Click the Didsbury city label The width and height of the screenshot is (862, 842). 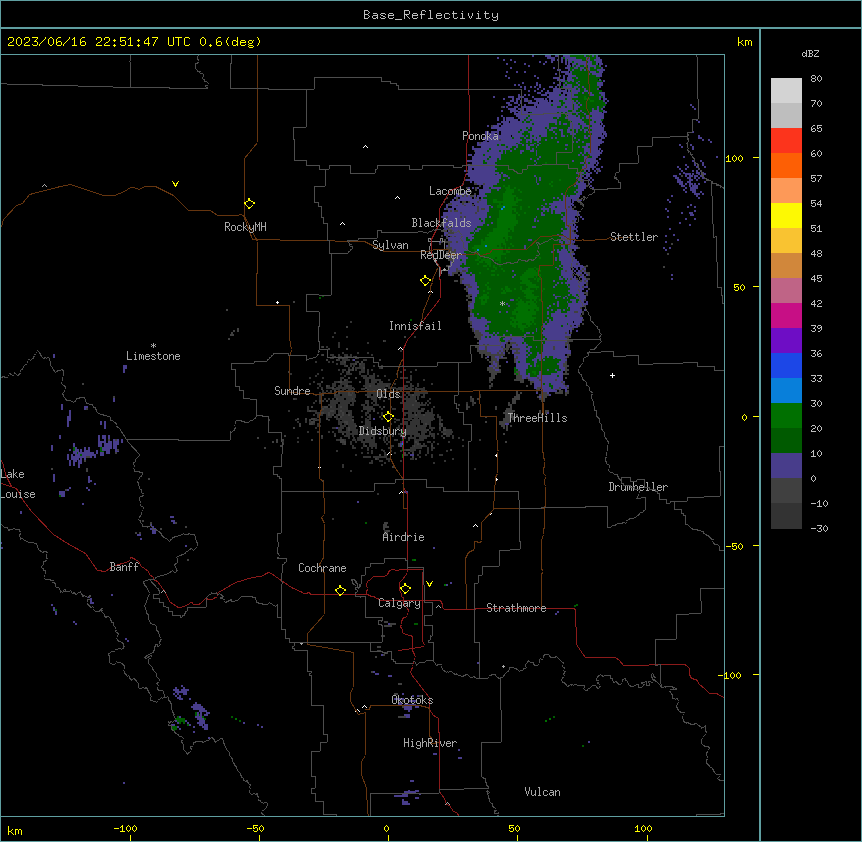(x=383, y=431)
